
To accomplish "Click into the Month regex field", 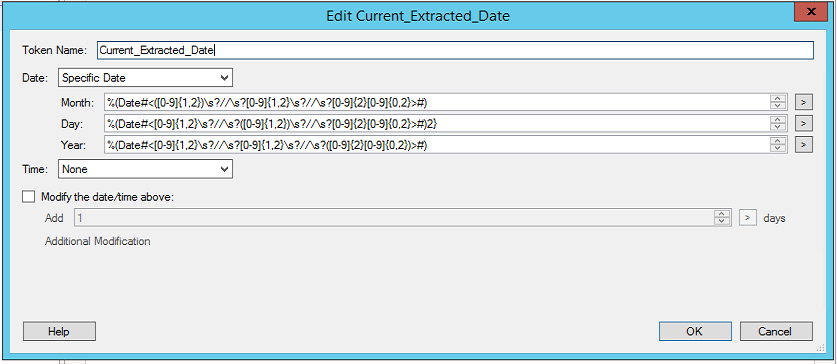I will pos(437,102).
